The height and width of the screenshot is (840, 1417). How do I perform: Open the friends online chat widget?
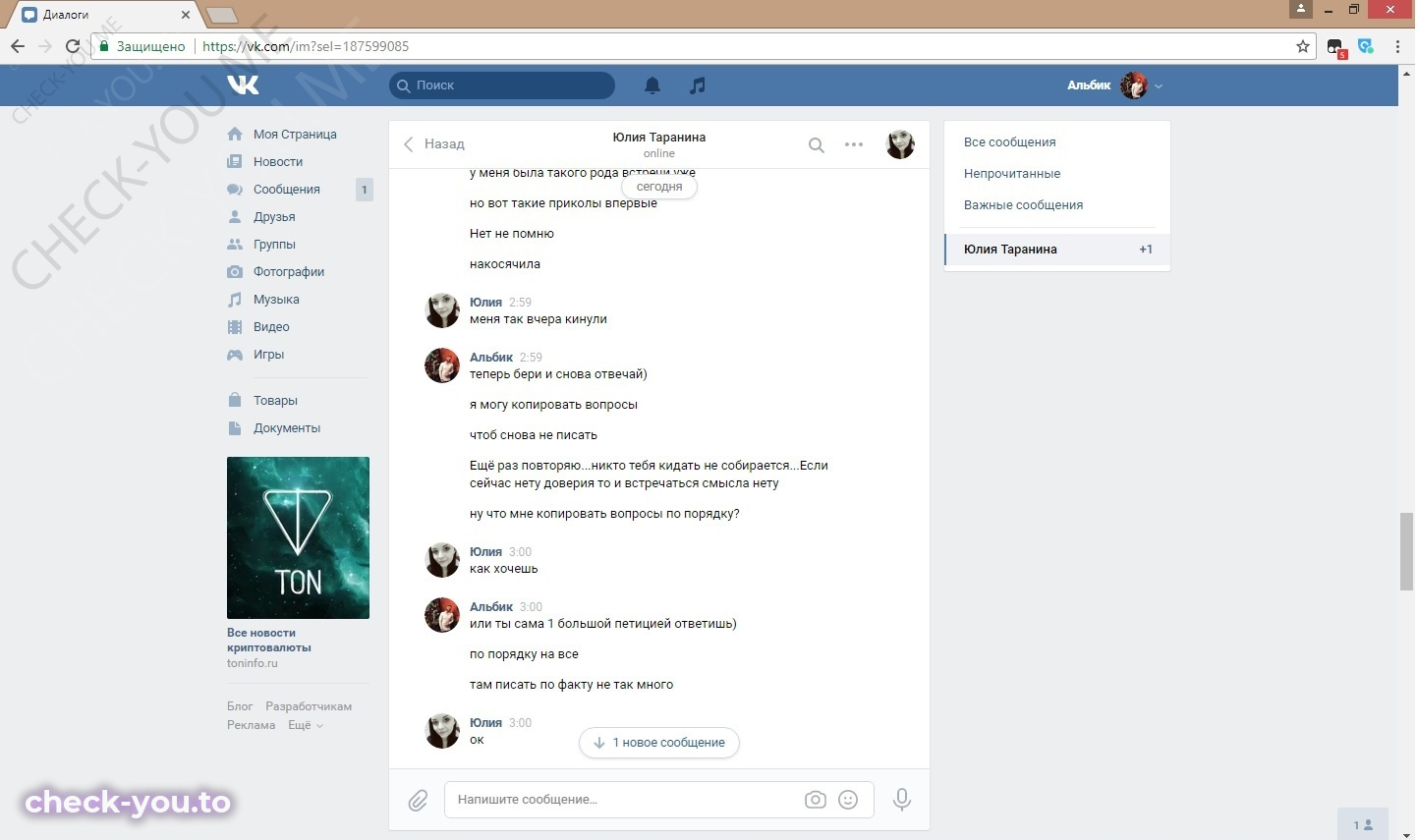(1363, 824)
